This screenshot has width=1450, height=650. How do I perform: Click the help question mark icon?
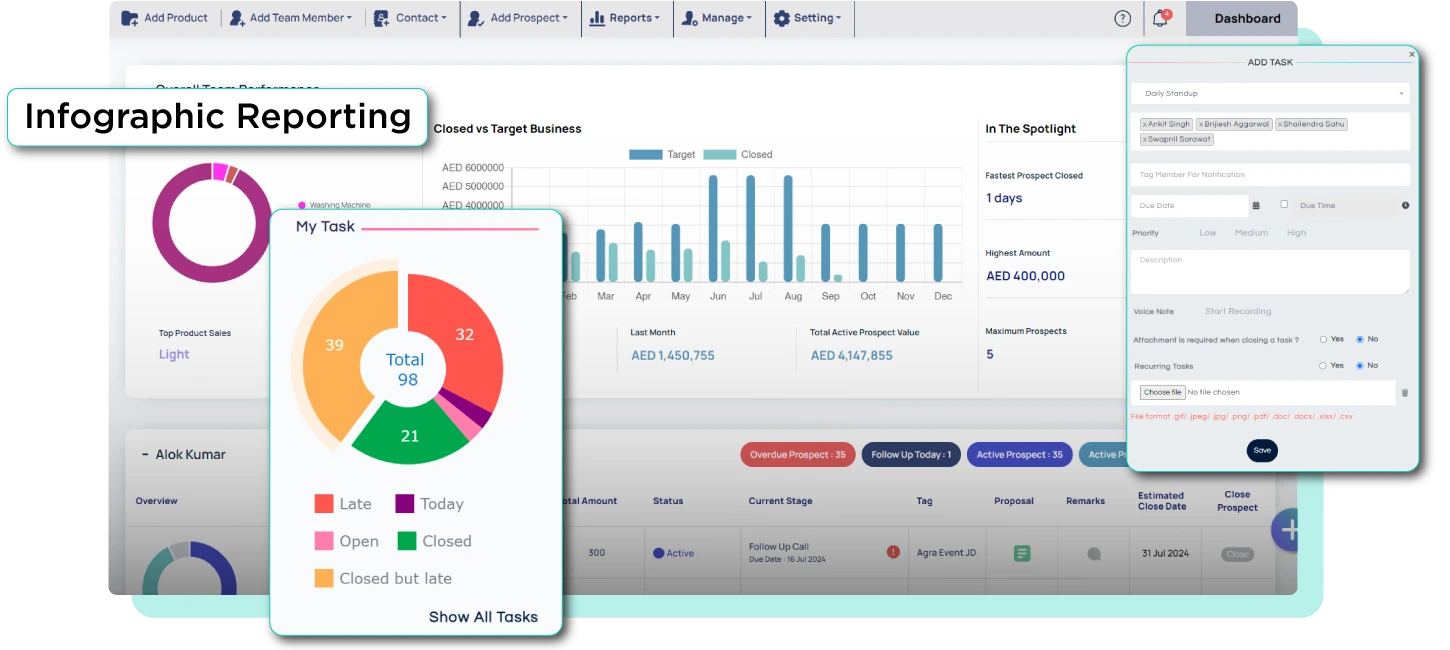tap(1123, 18)
